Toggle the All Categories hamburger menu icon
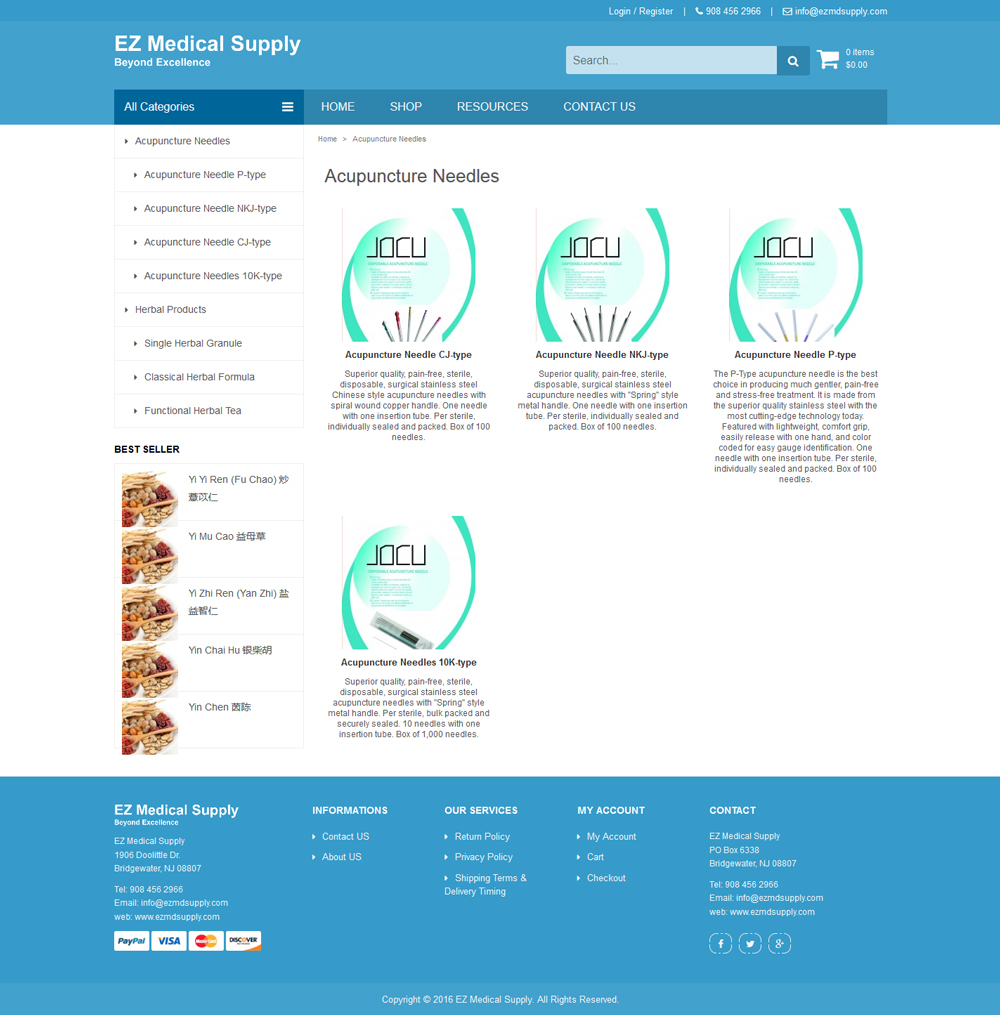 click(x=287, y=107)
